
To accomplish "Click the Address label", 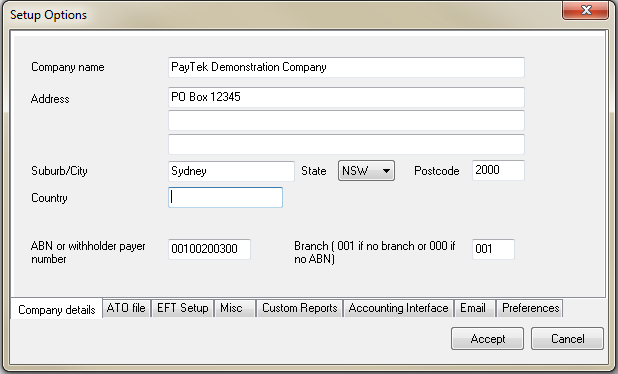I will [x=50, y=99].
